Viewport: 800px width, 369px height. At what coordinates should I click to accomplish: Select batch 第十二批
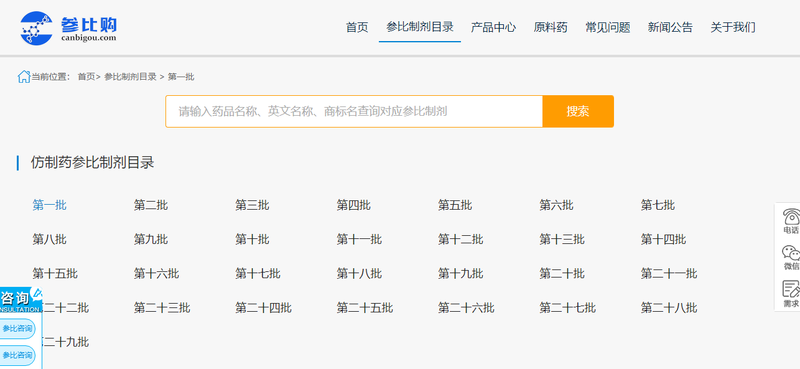pos(461,239)
